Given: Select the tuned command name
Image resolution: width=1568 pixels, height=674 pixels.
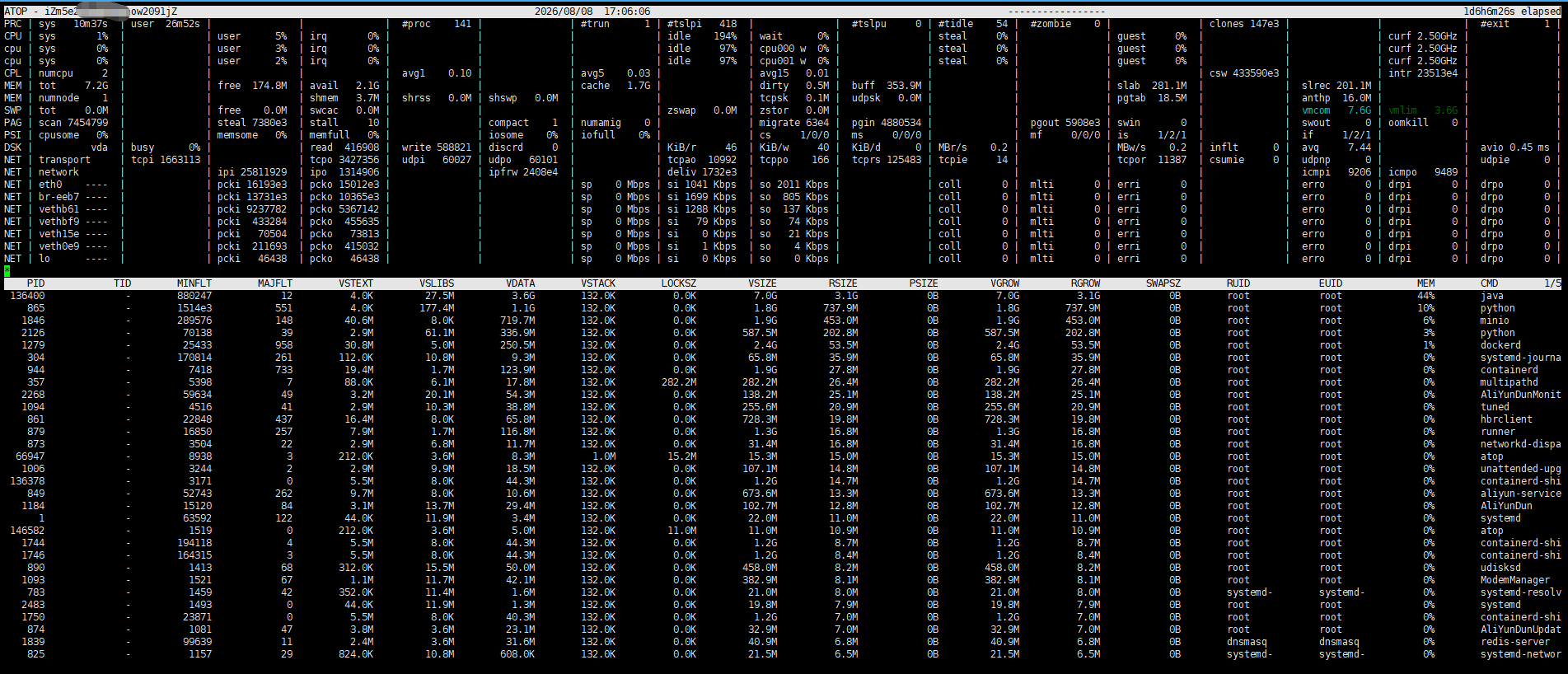Looking at the screenshot, I should (x=1495, y=407).
